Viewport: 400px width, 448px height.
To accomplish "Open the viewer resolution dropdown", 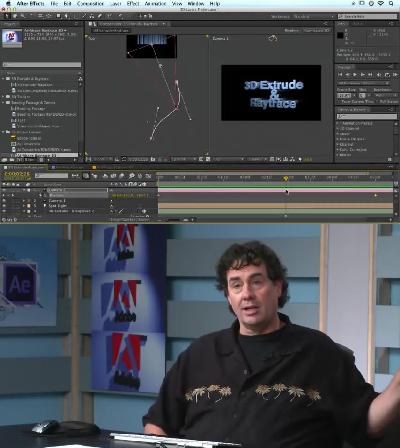I will (x=184, y=159).
